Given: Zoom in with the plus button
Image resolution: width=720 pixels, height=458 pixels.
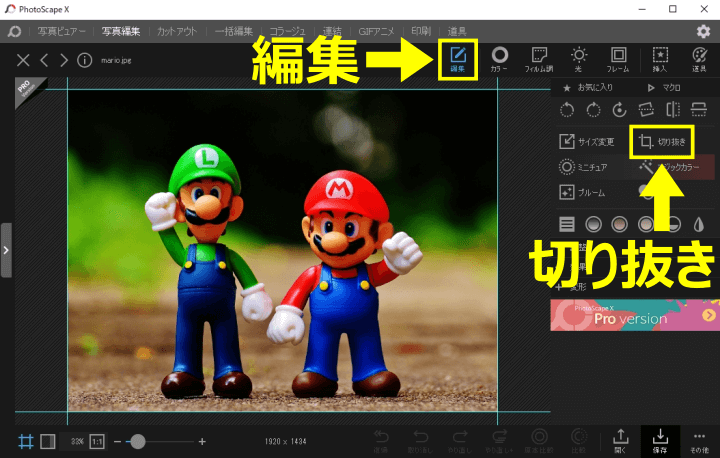Looking at the screenshot, I should 202,441.
